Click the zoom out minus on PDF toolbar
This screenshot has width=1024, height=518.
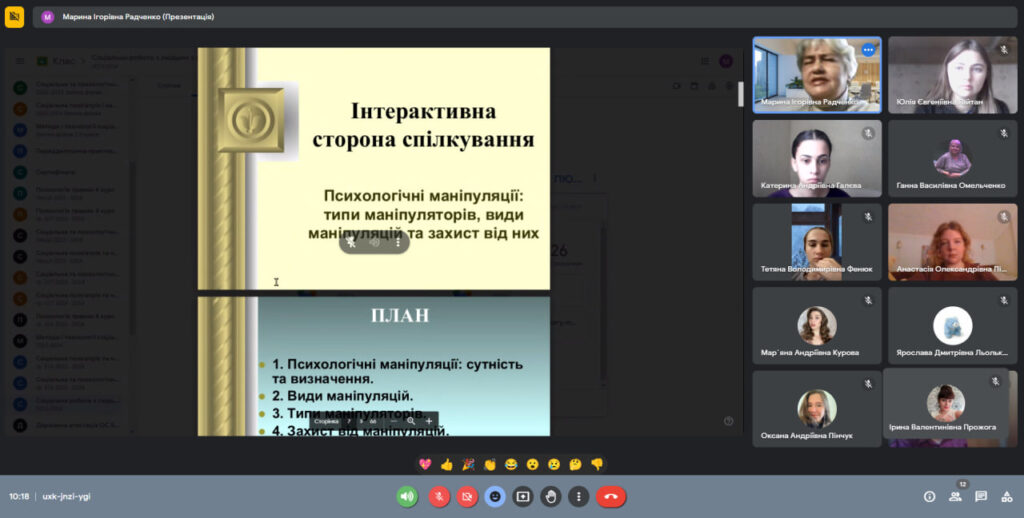pos(393,421)
